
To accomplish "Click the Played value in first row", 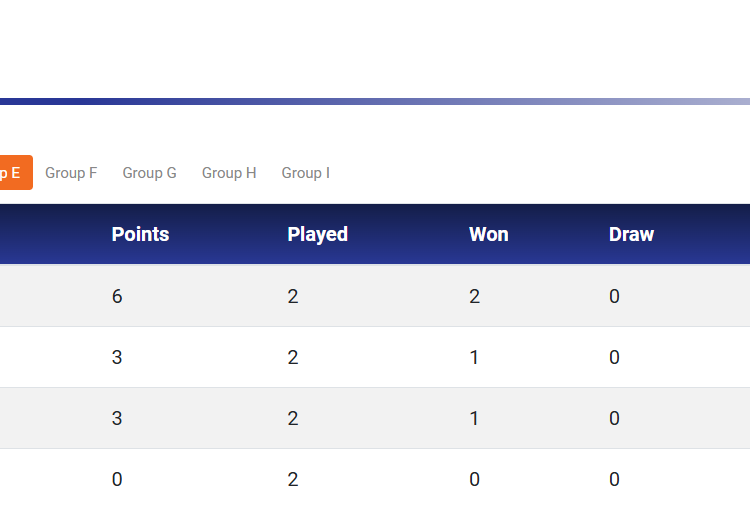I will pyautogui.click(x=293, y=297).
